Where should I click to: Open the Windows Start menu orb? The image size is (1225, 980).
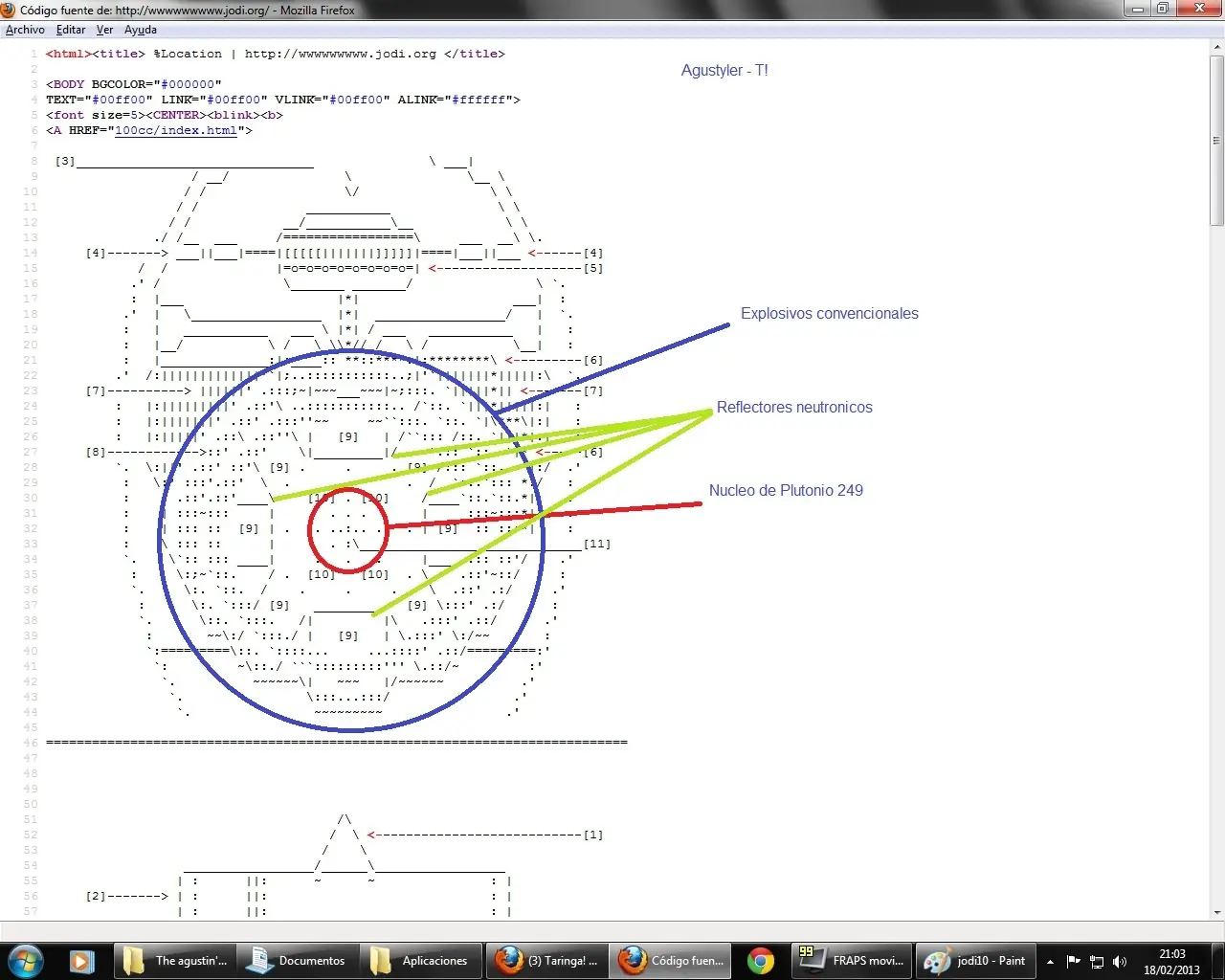click(x=26, y=960)
